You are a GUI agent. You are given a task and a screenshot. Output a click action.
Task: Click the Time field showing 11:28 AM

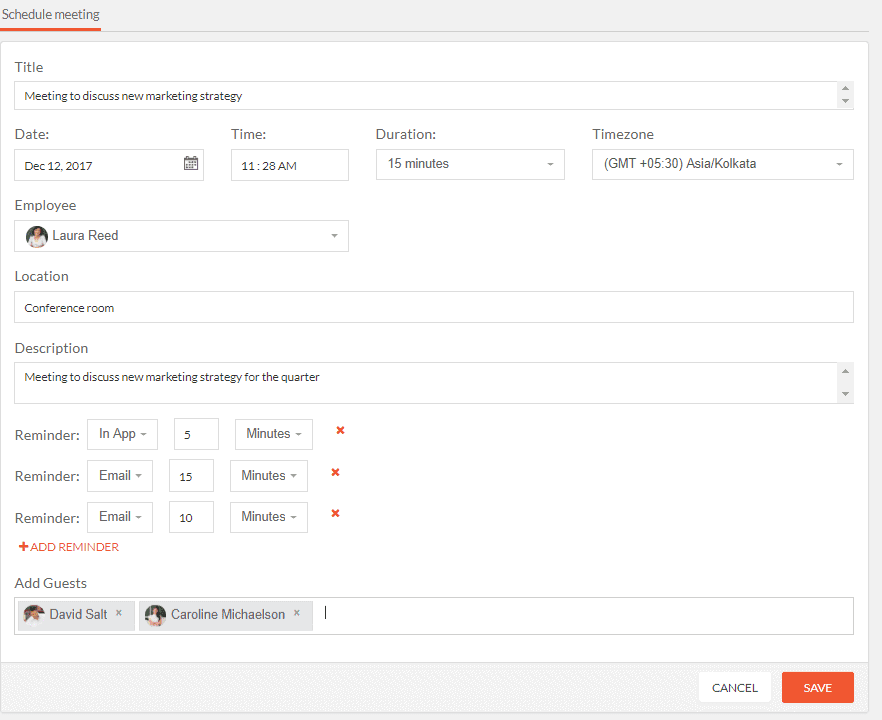[290, 165]
